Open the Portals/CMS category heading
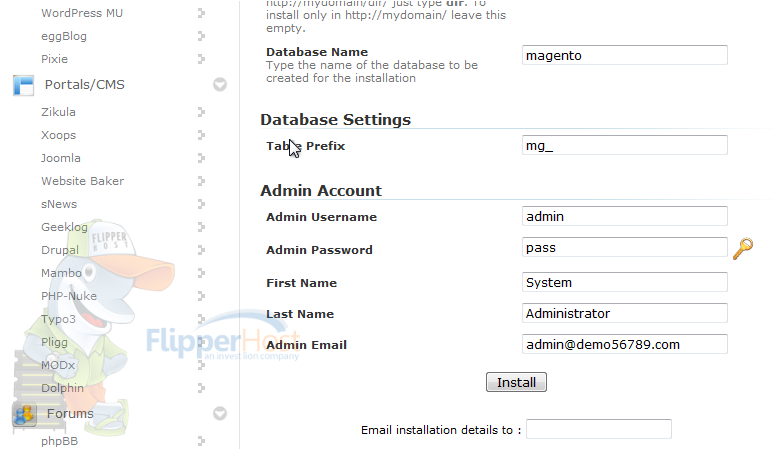 (x=85, y=85)
